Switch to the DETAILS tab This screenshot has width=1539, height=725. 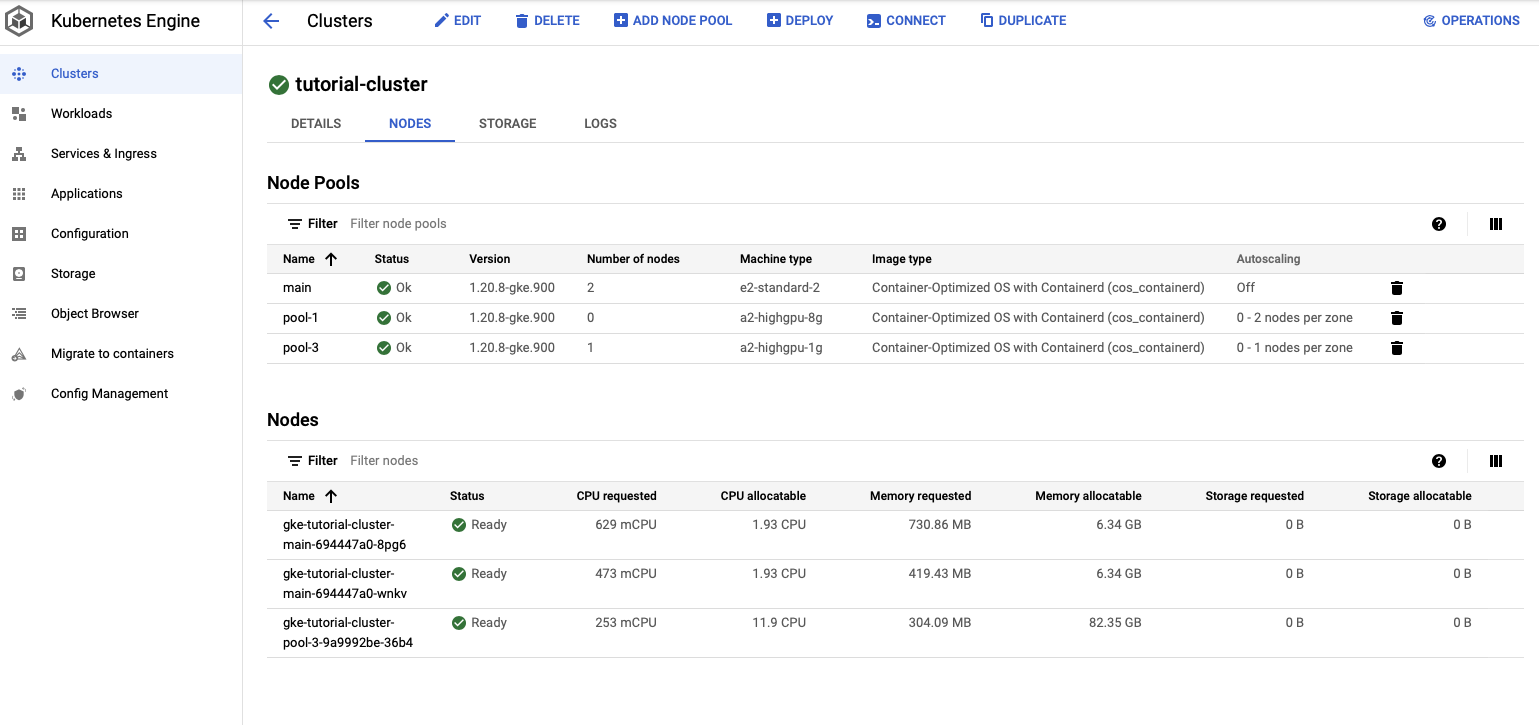pos(316,124)
